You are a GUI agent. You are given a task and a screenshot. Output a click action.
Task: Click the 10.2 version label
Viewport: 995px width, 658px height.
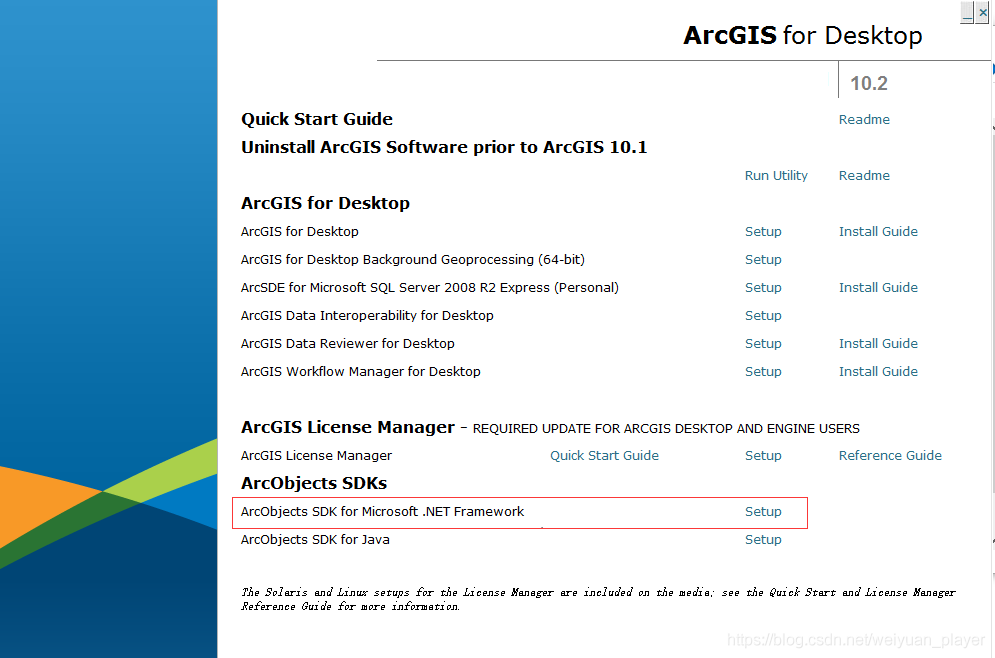coord(869,83)
